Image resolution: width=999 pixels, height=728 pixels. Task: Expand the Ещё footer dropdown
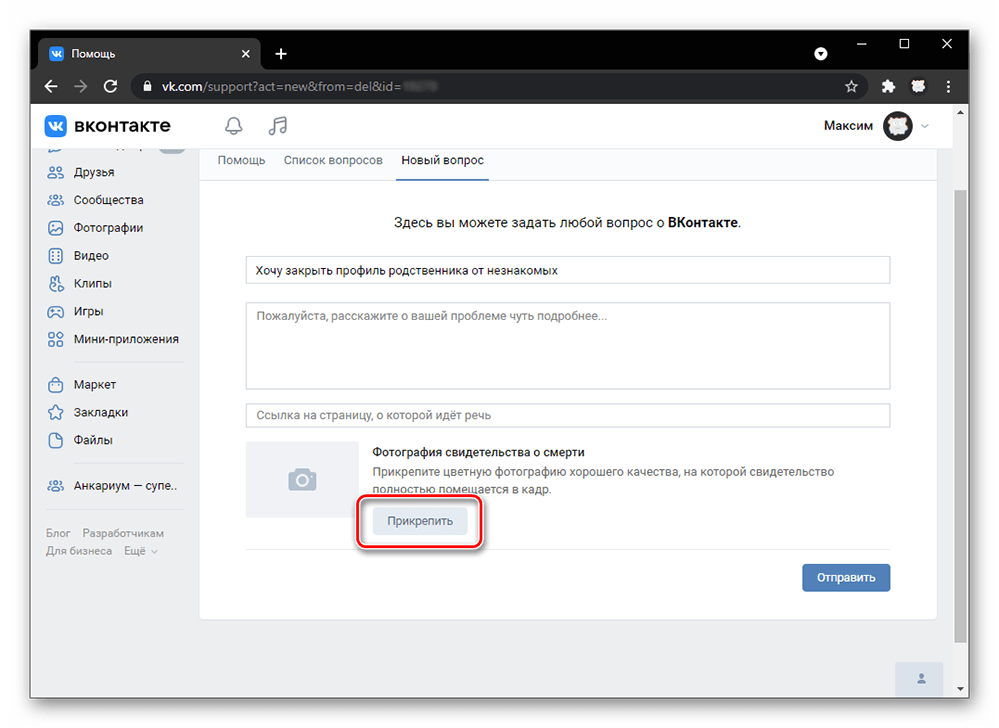coord(140,551)
